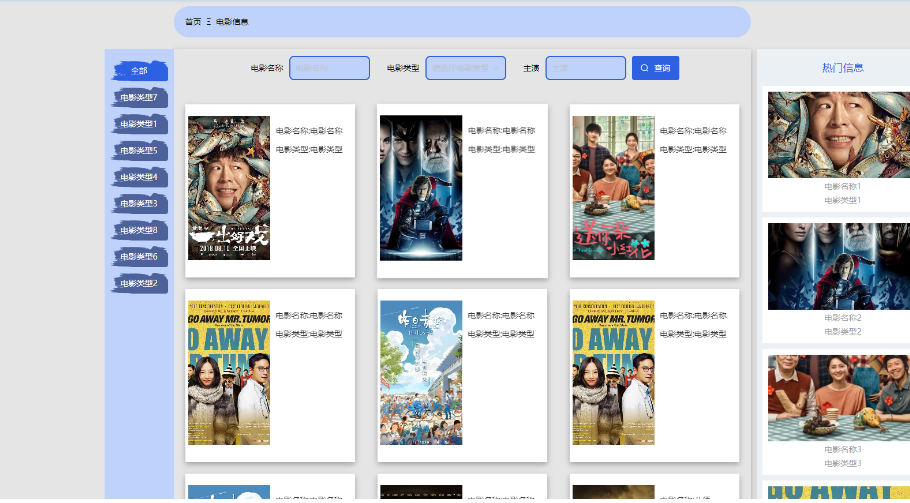Click 电影类型:电影类型 beside the anime poster
910x503 pixels.
point(501,334)
